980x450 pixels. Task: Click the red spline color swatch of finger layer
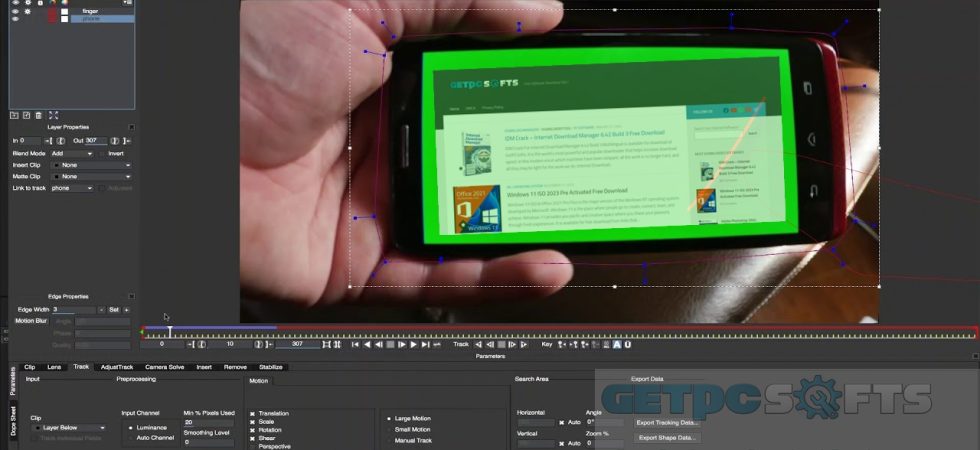pyautogui.click(x=52, y=11)
